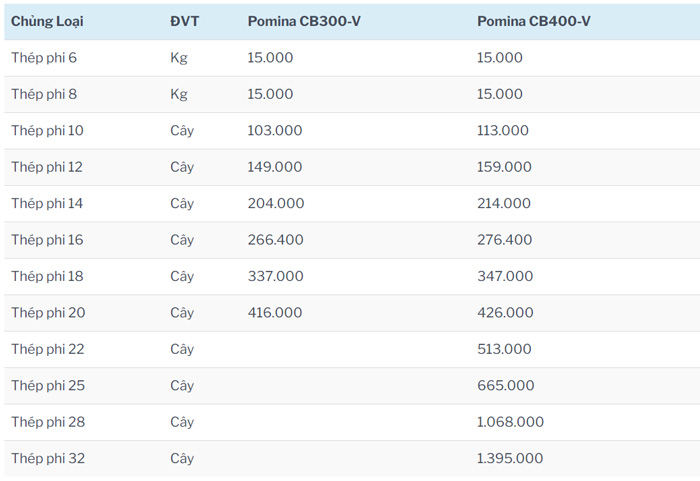Screen dimensions: 700x481
Task: Click price 665.000 for phi 25
Action: [505, 386]
